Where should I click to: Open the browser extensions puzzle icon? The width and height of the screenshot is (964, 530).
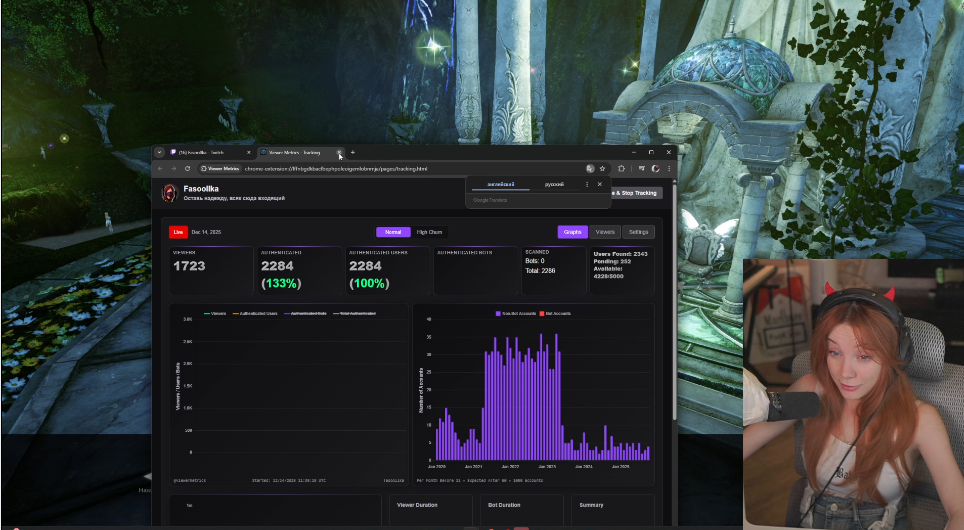621,168
